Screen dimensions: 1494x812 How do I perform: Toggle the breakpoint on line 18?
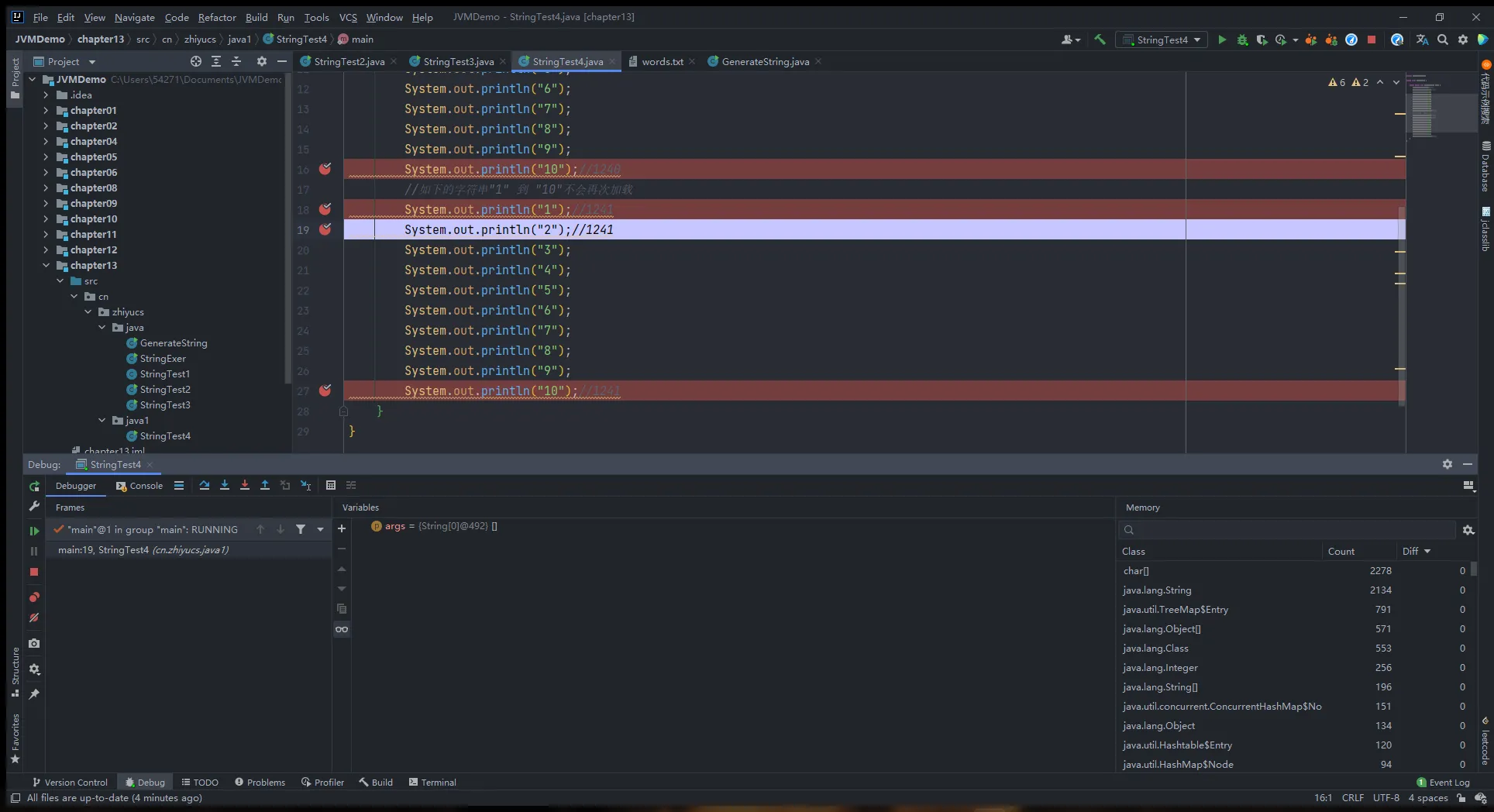[x=325, y=209]
